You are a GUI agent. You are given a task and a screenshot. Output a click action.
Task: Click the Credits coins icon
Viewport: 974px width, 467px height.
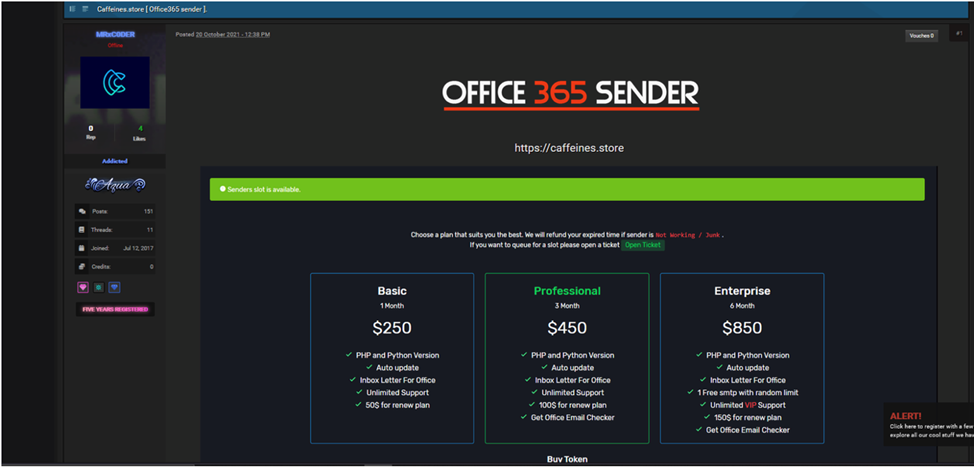click(82, 266)
